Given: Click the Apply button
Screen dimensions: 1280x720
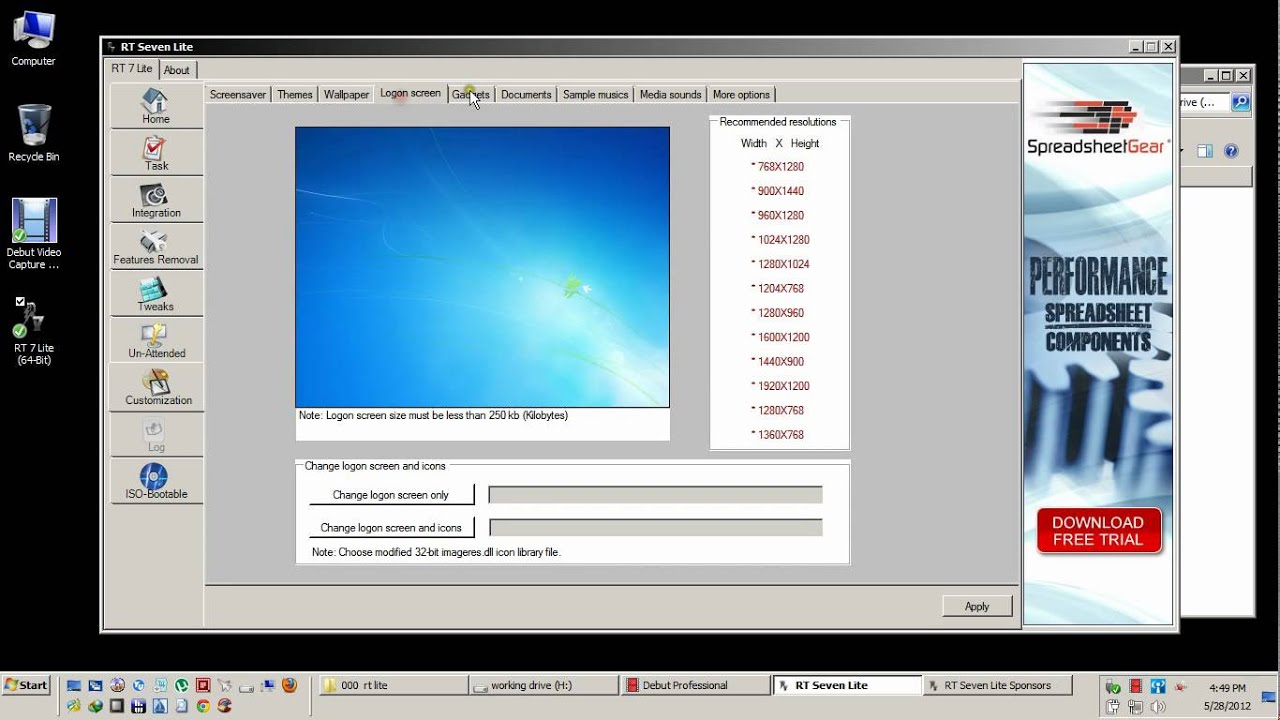Looking at the screenshot, I should point(977,606).
